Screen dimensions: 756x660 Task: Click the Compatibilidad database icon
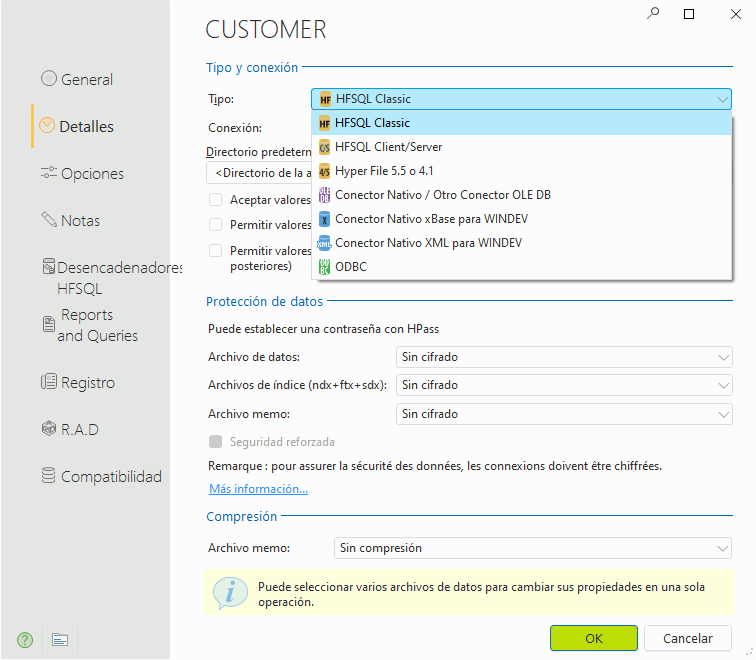tap(48, 475)
